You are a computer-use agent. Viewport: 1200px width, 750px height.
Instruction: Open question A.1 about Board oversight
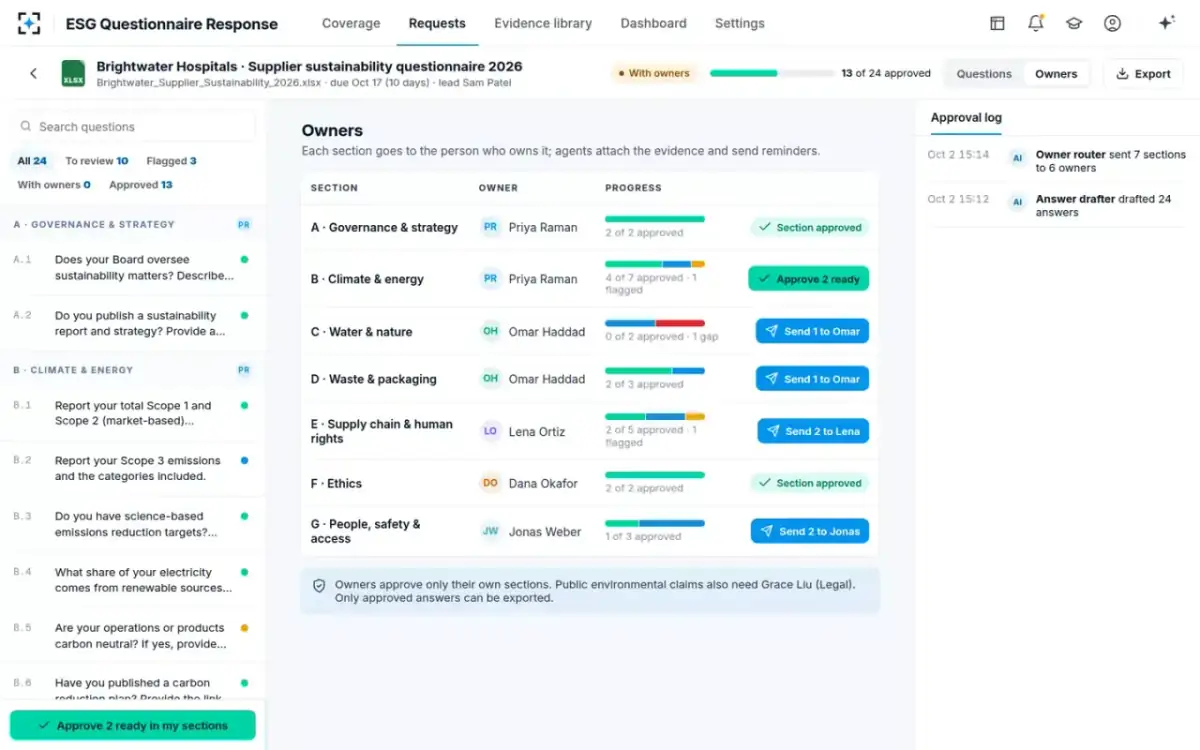(x=133, y=267)
